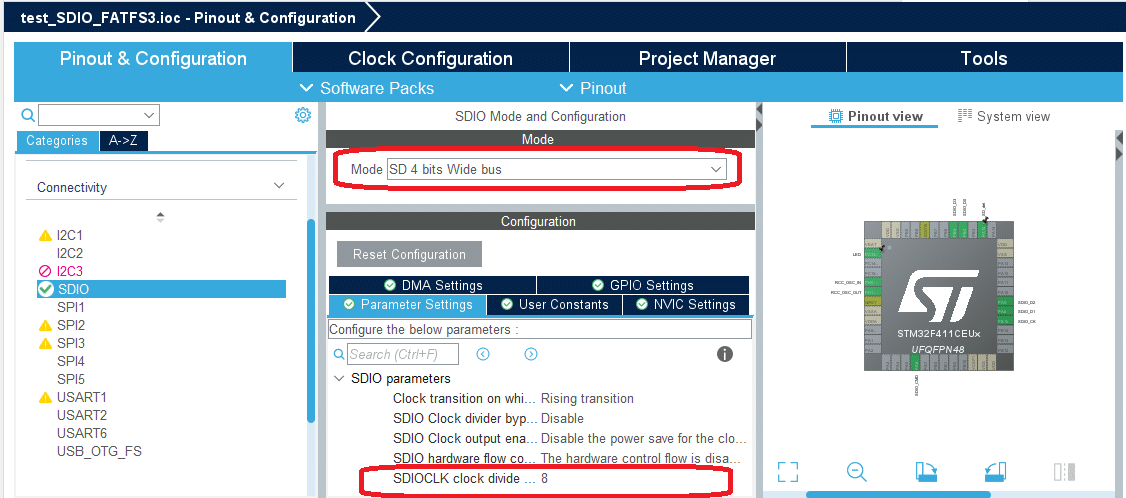Open the settings gear in categories panel
This screenshot has width=1126, height=498.
pos(302,115)
